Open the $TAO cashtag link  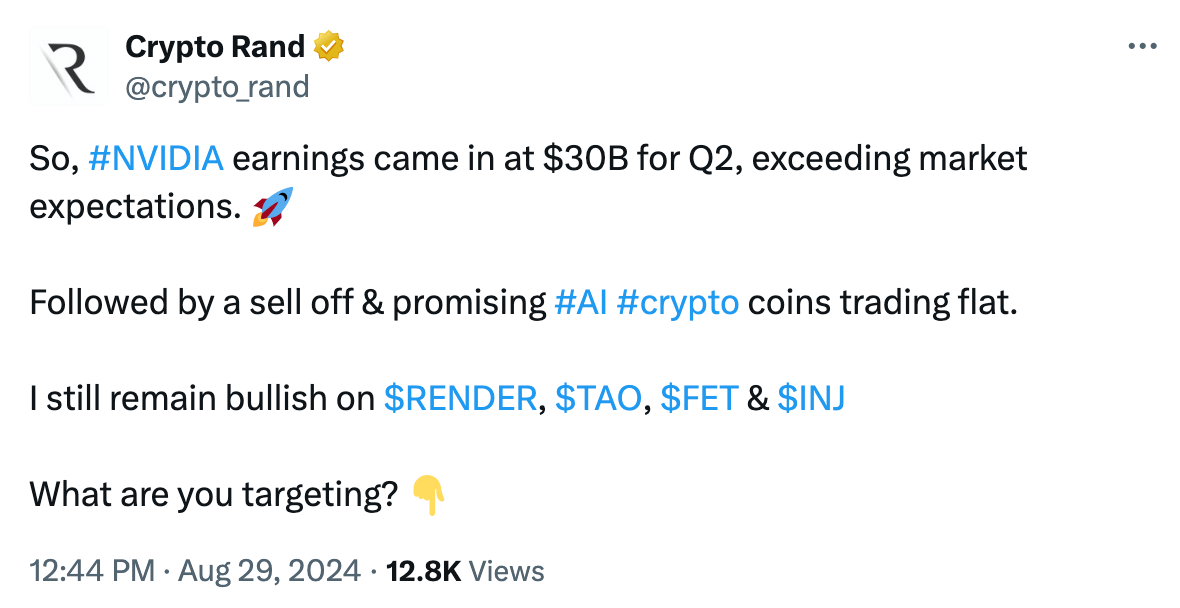pyautogui.click(x=597, y=398)
